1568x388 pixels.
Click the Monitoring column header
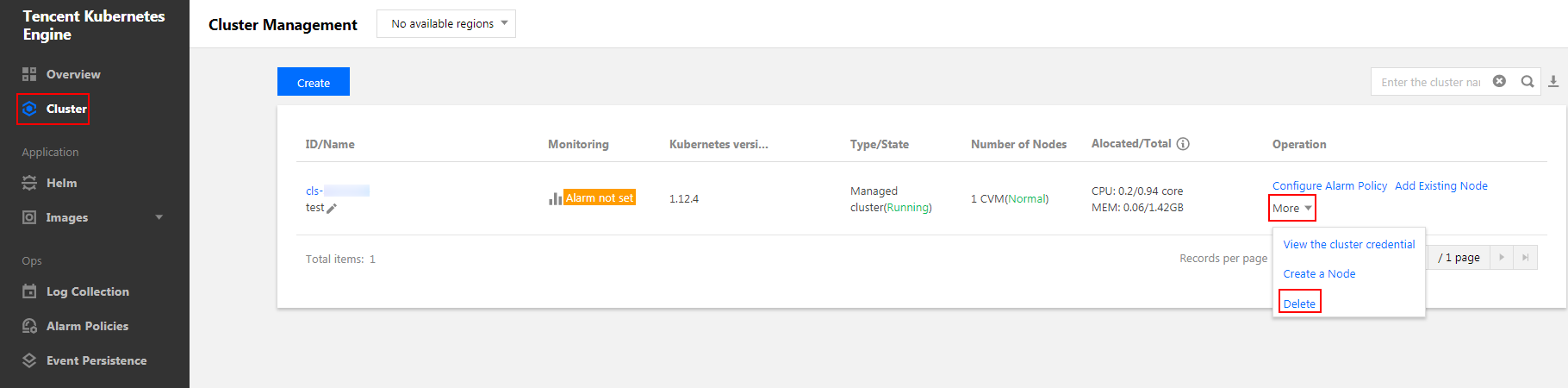578,144
